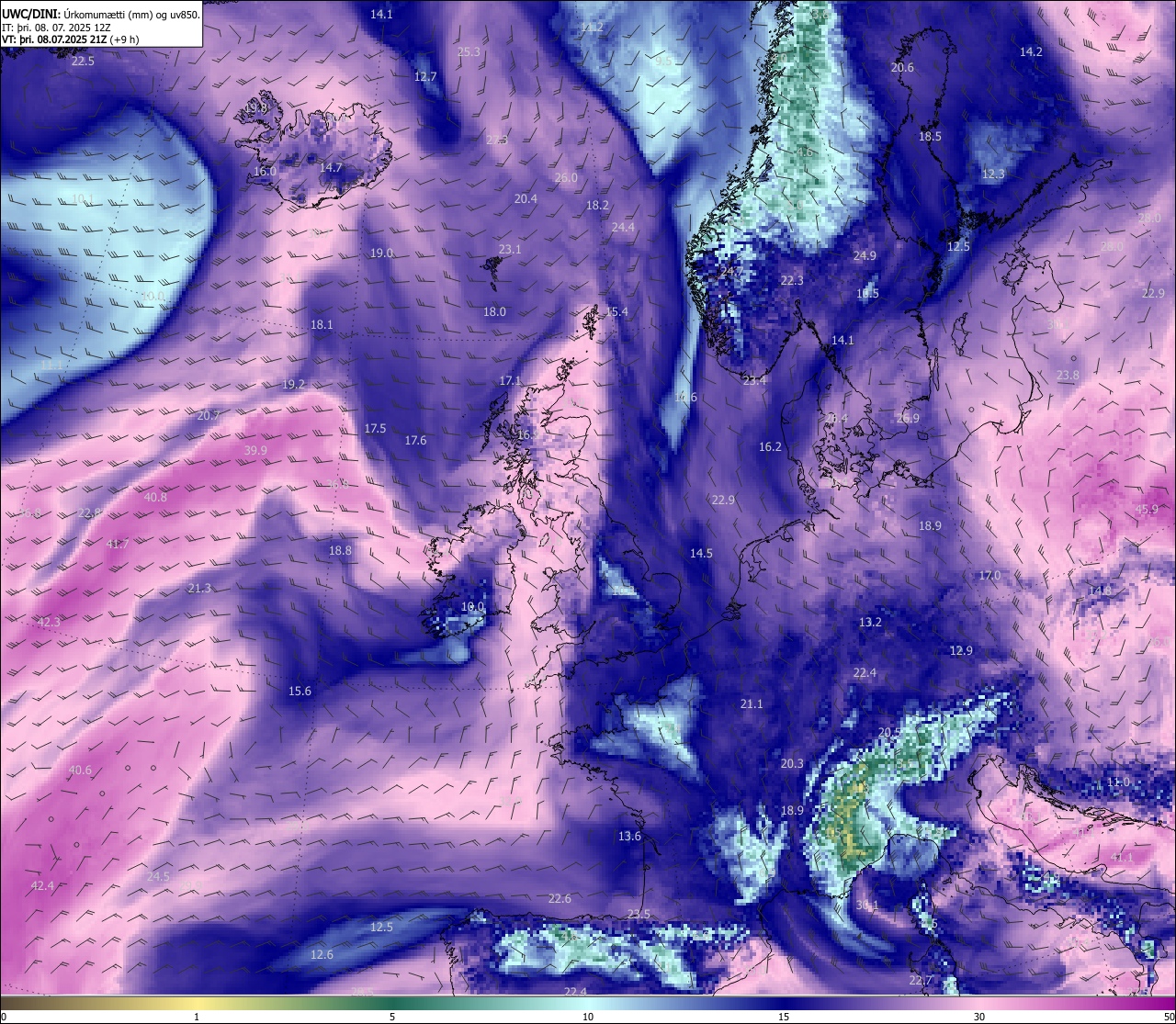Click the UWC/DINI Úrkomumætti title line
The width and height of the screenshot is (1176, 1024).
pyautogui.click(x=100, y=14)
